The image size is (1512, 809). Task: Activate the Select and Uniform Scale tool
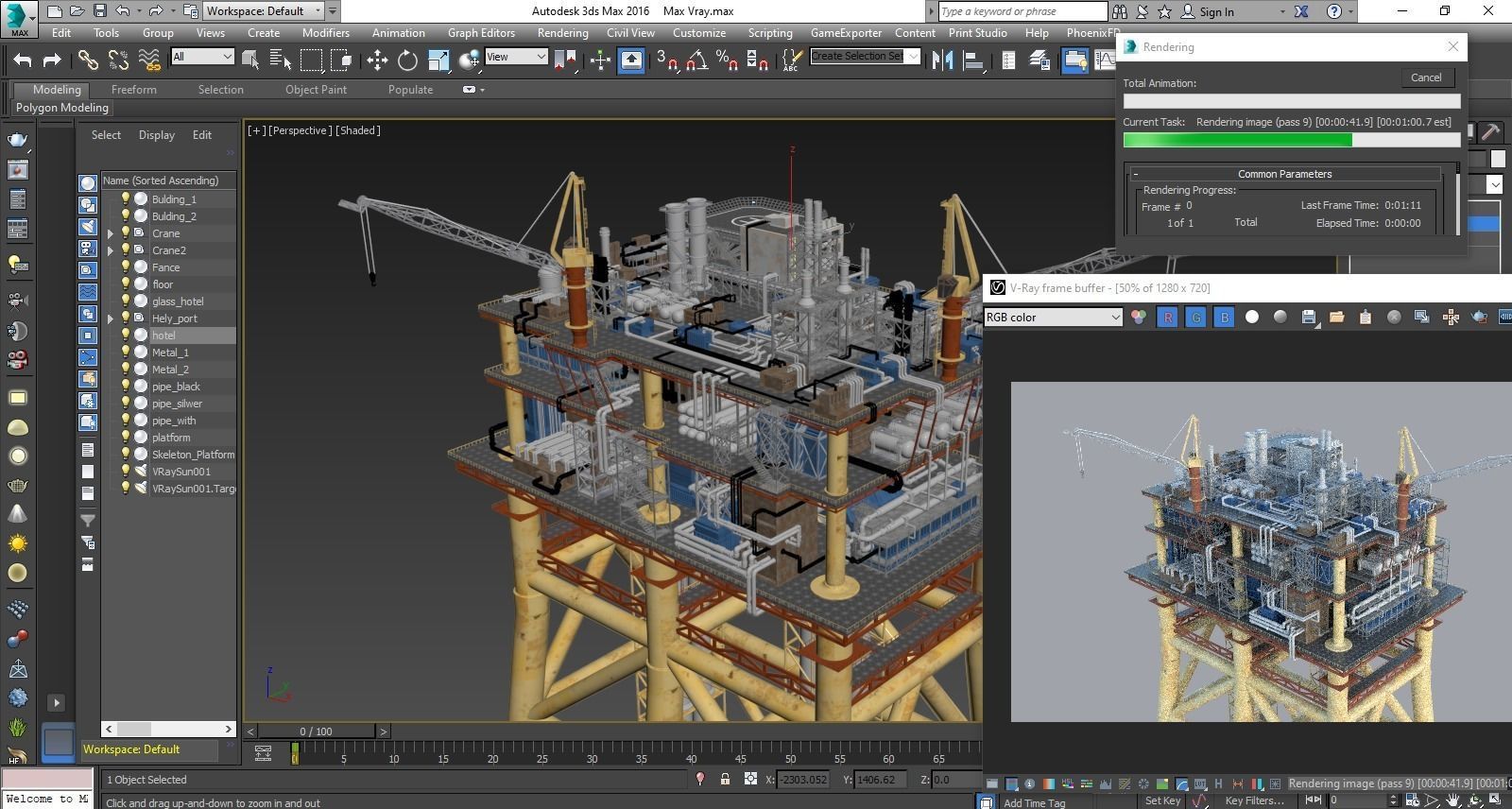click(438, 60)
